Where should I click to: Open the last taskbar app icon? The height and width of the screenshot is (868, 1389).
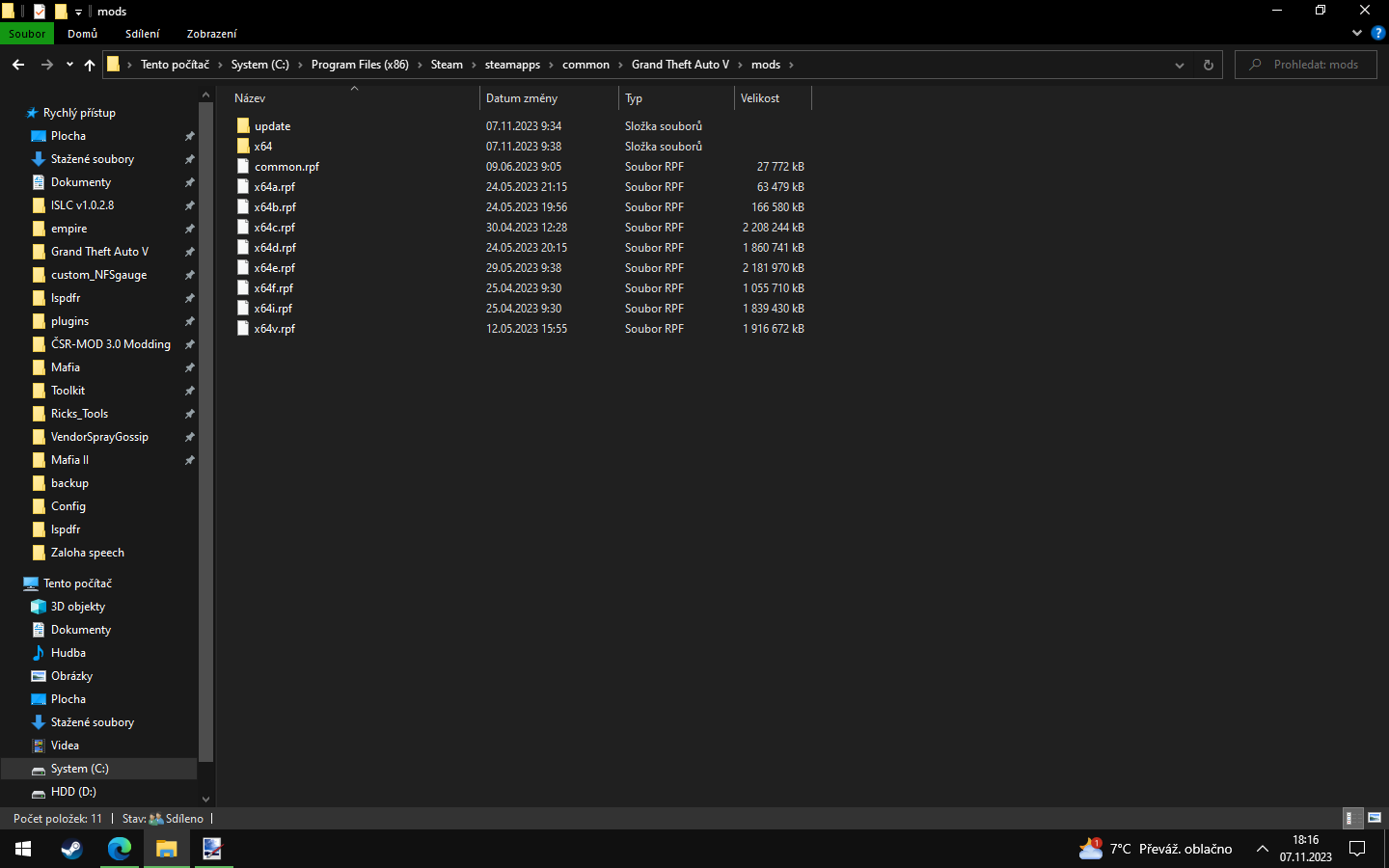click(x=213, y=849)
